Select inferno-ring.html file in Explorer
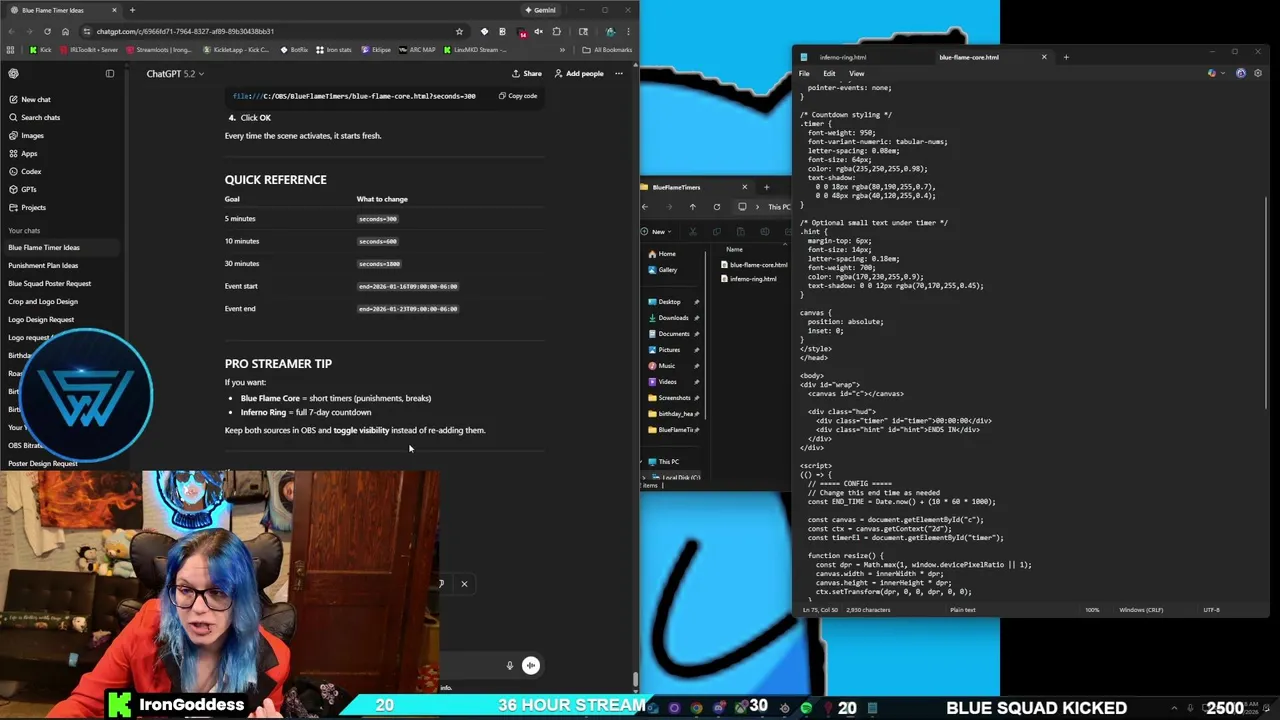The image size is (1280, 720). pyautogui.click(x=749, y=279)
